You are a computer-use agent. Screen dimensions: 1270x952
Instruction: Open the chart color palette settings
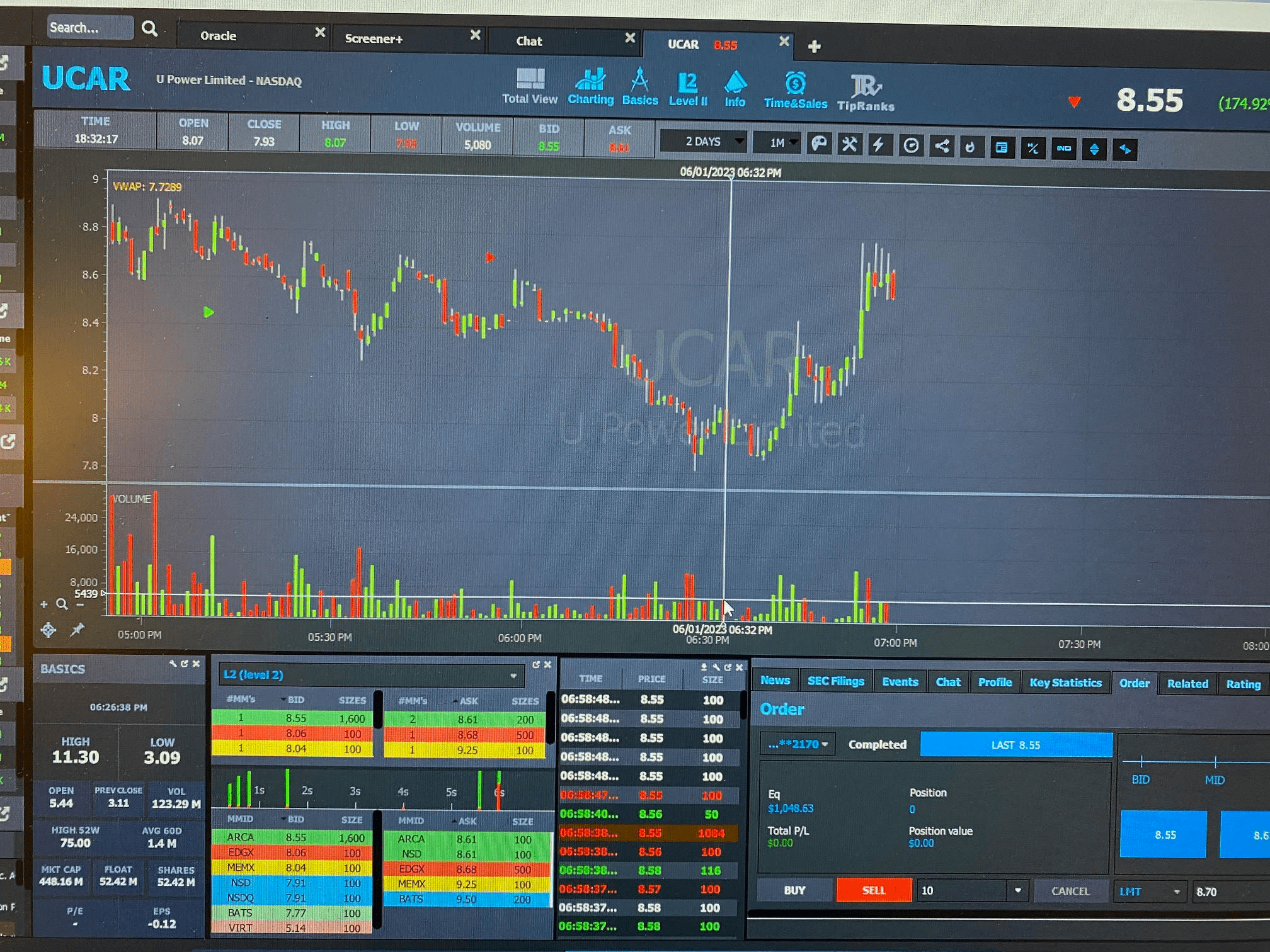pos(818,144)
